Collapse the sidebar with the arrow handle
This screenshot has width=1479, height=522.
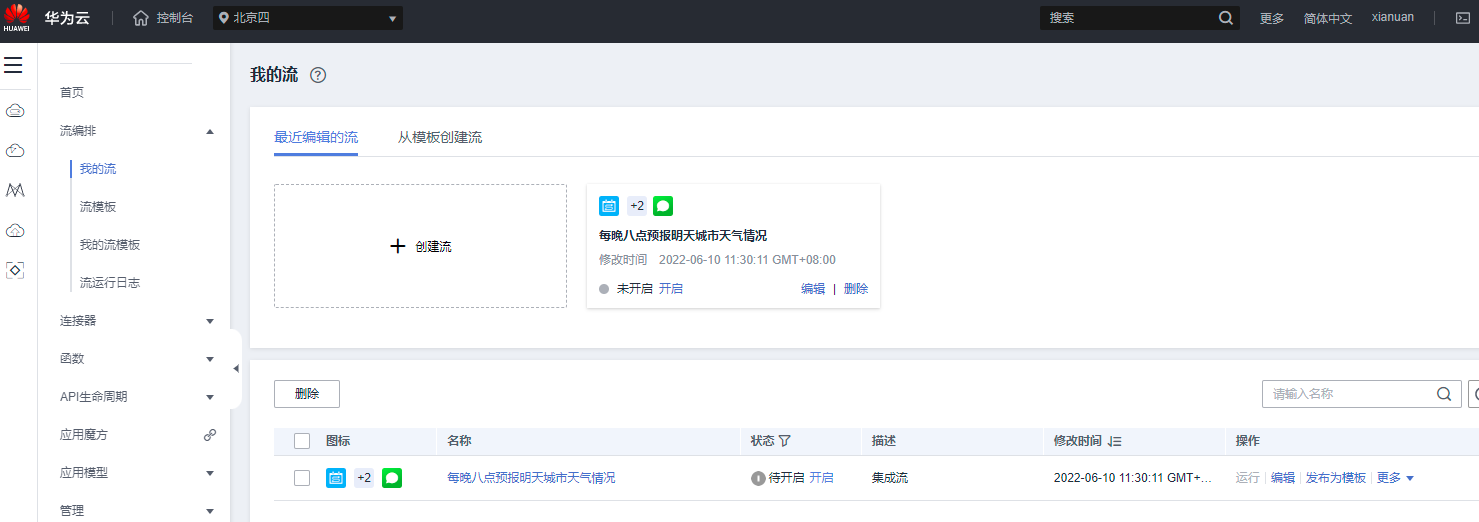tap(236, 369)
